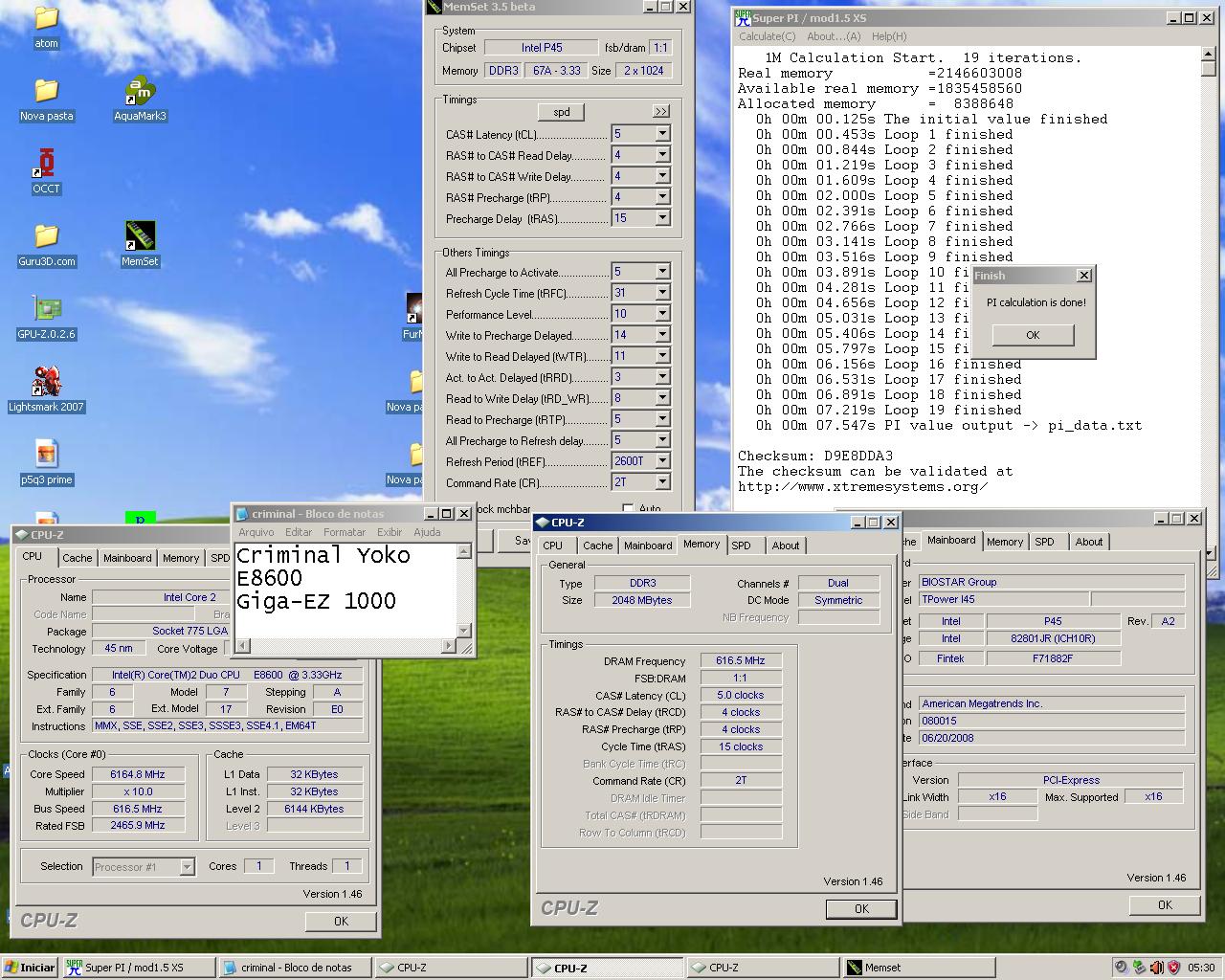
Task: Click the Core Speed 6164.8 MHz value
Action: point(138,774)
